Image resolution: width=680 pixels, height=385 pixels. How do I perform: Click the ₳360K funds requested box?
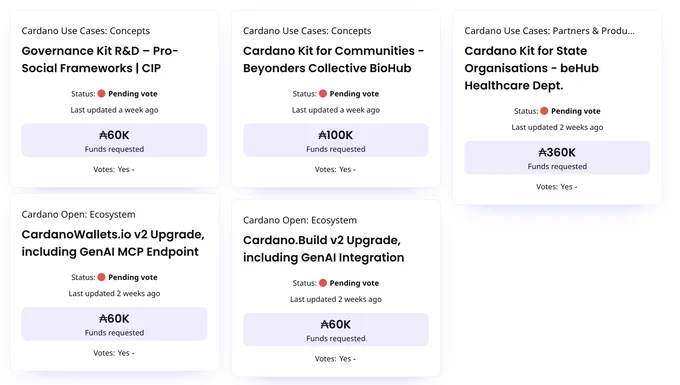[x=557, y=158]
